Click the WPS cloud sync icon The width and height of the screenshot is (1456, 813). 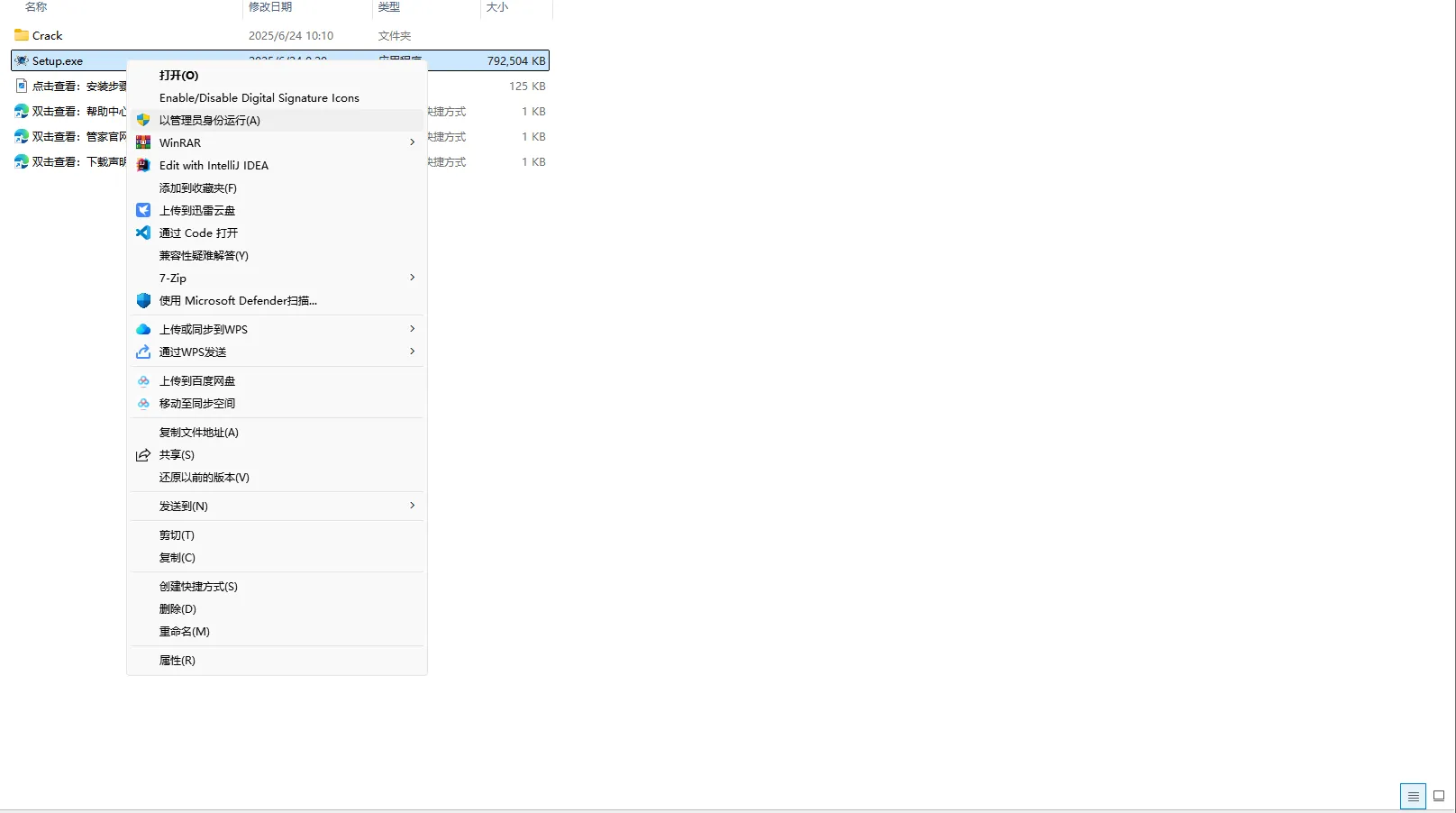(143, 329)
